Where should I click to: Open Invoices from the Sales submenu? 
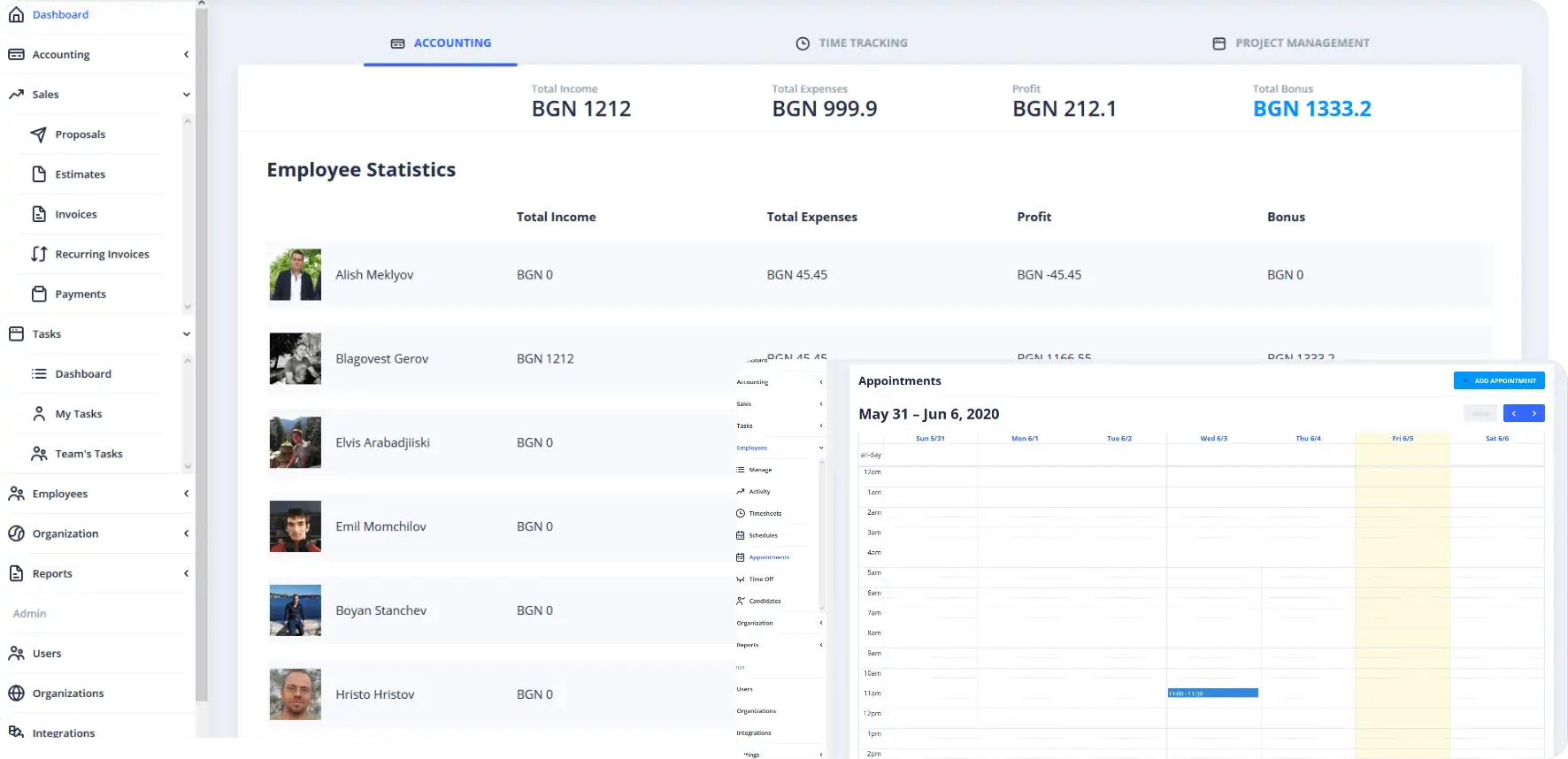coord(76,214)
